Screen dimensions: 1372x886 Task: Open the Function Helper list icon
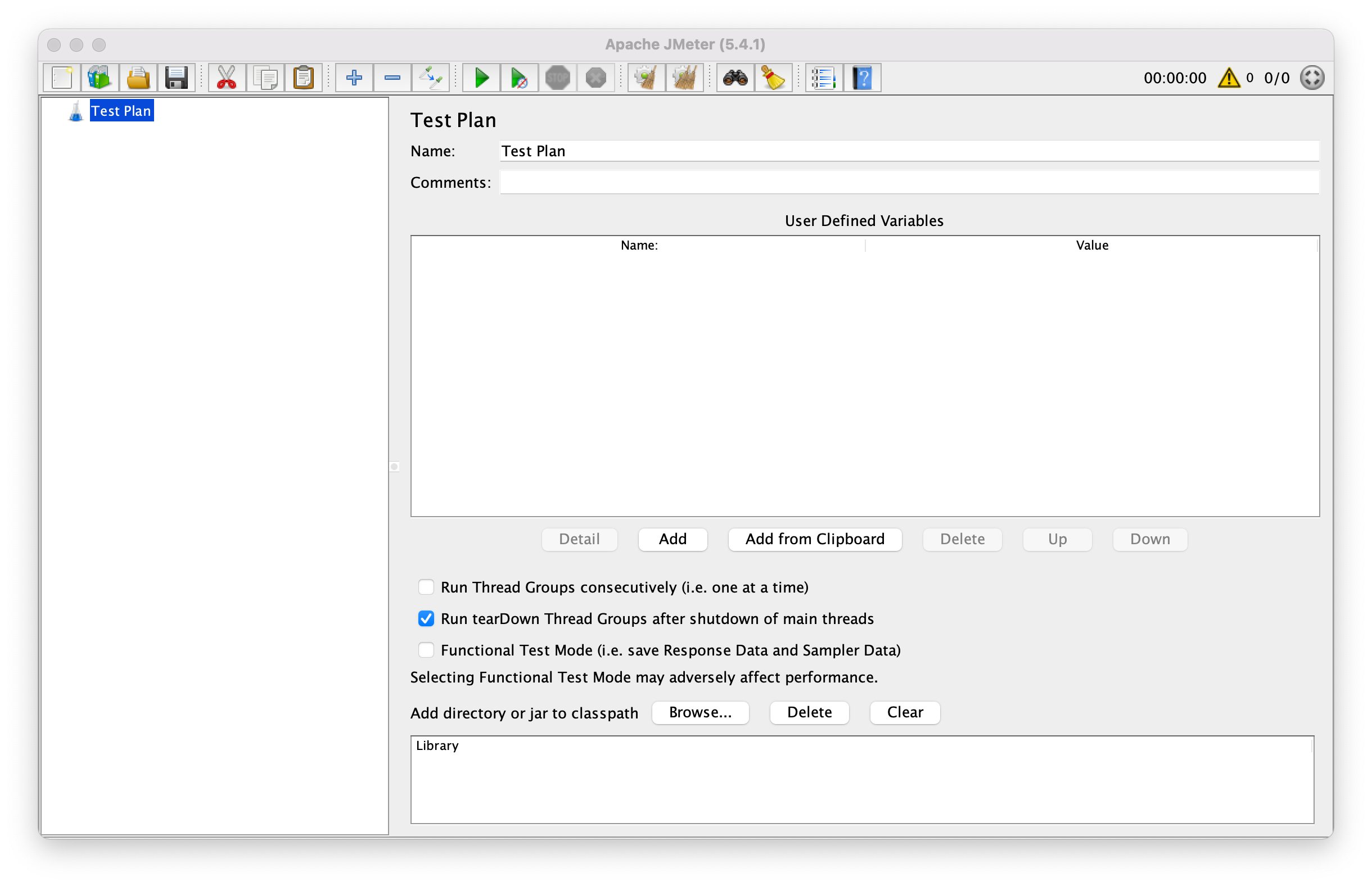point(824,78)
